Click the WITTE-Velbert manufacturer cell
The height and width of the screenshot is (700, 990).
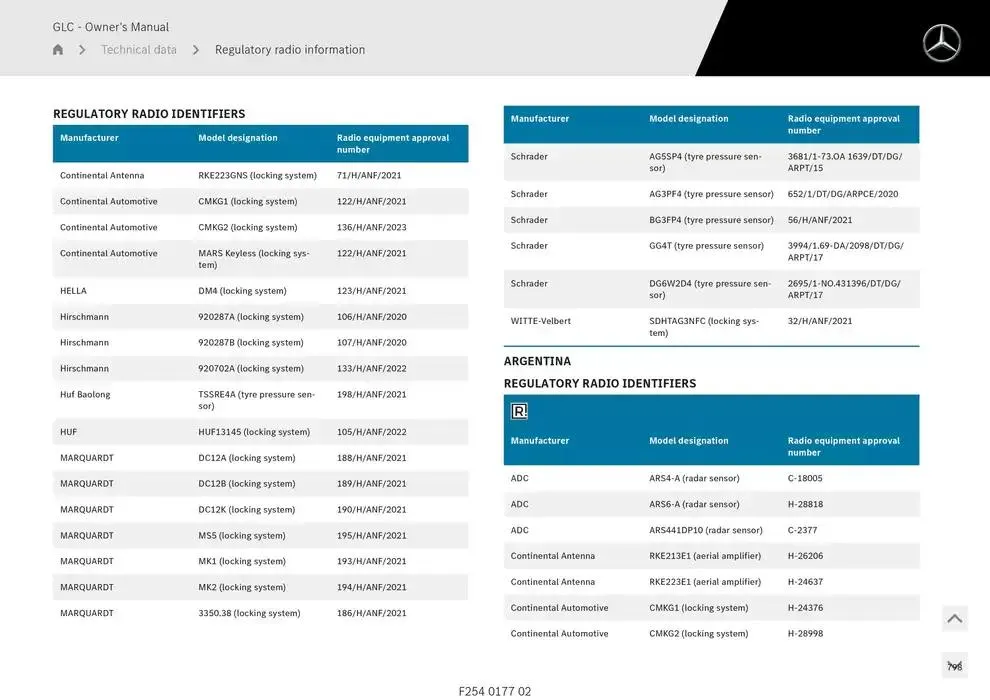coord(541,322)
